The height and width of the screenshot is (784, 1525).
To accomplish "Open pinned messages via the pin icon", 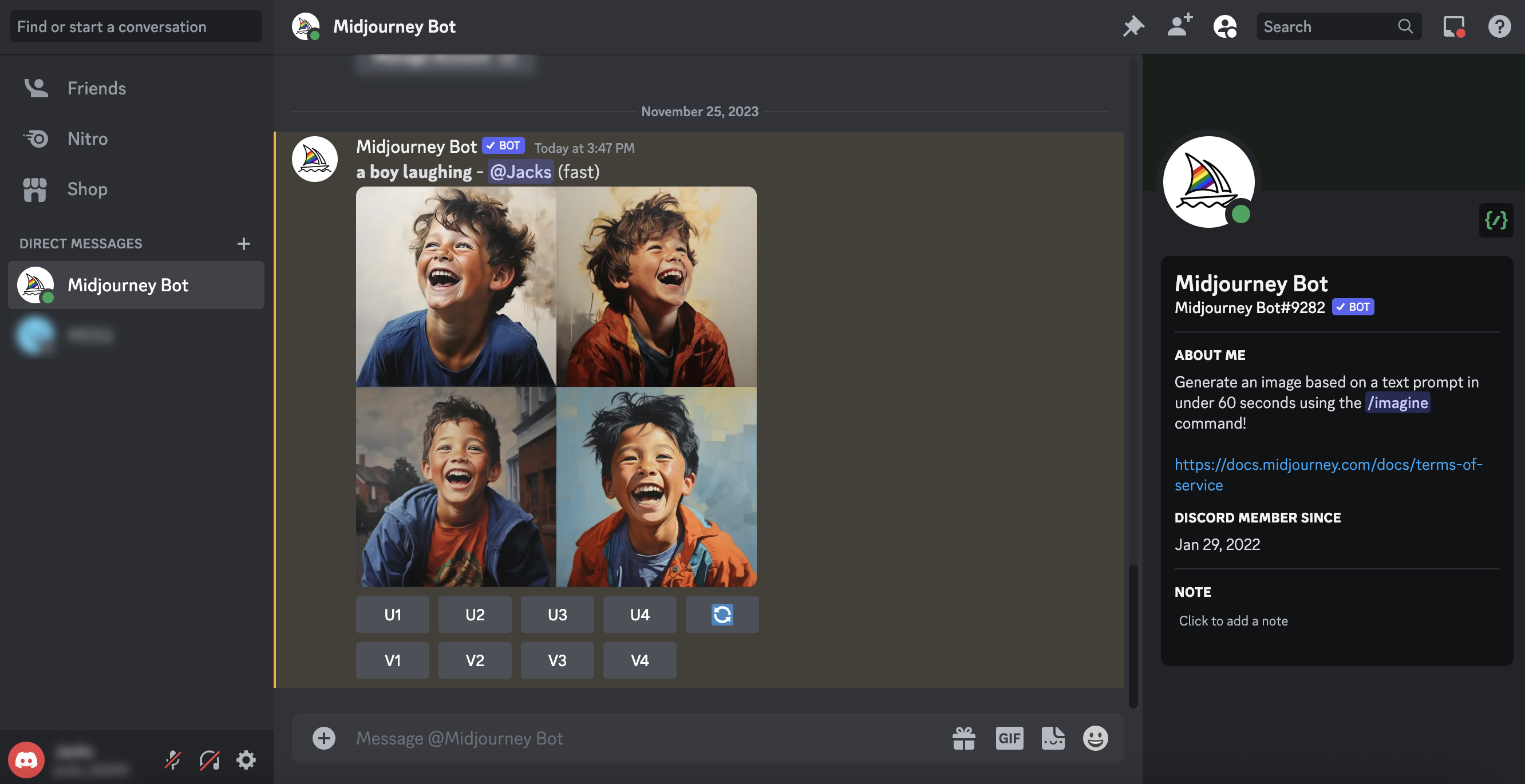I will [1132, 27].
